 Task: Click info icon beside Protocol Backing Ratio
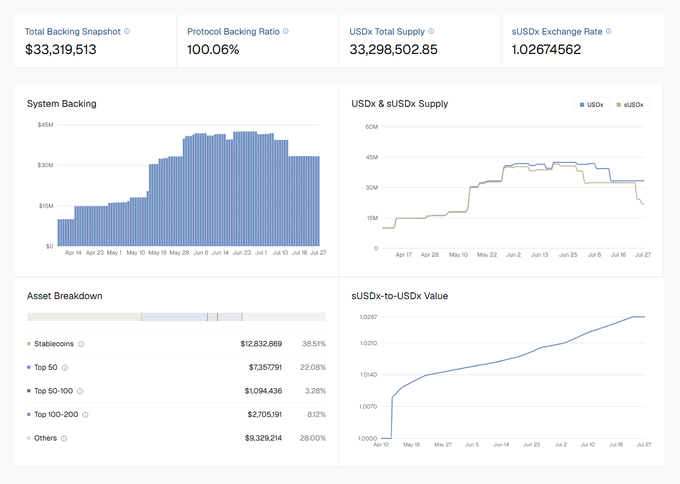point(286,31)
